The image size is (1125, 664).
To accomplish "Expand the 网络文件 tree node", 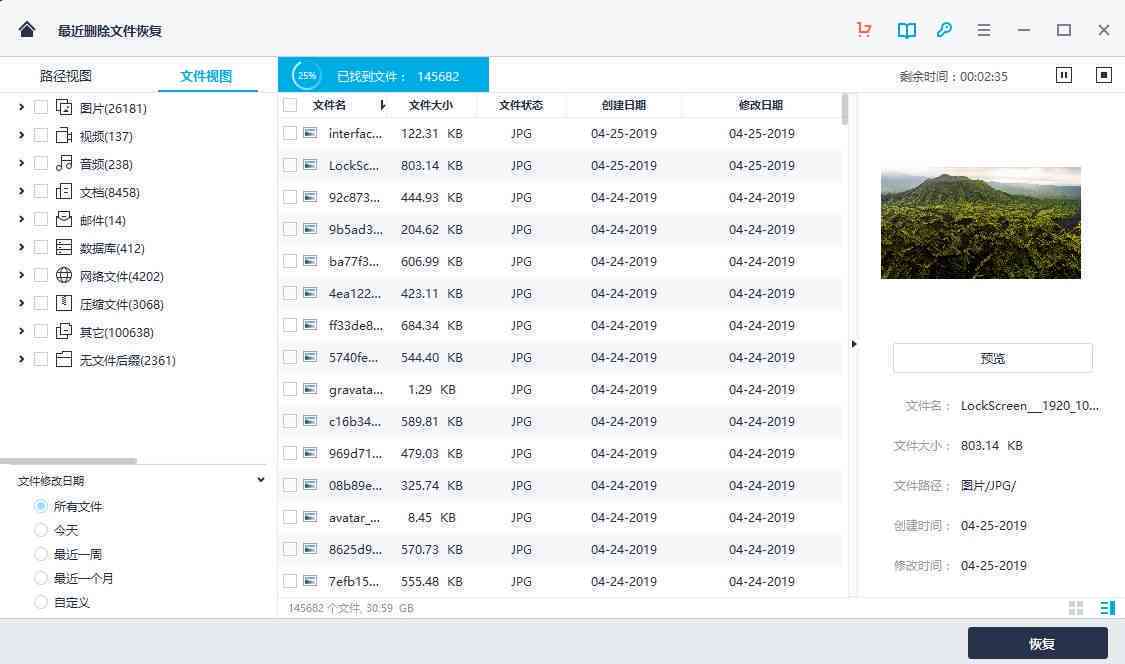I will point(21,275).
